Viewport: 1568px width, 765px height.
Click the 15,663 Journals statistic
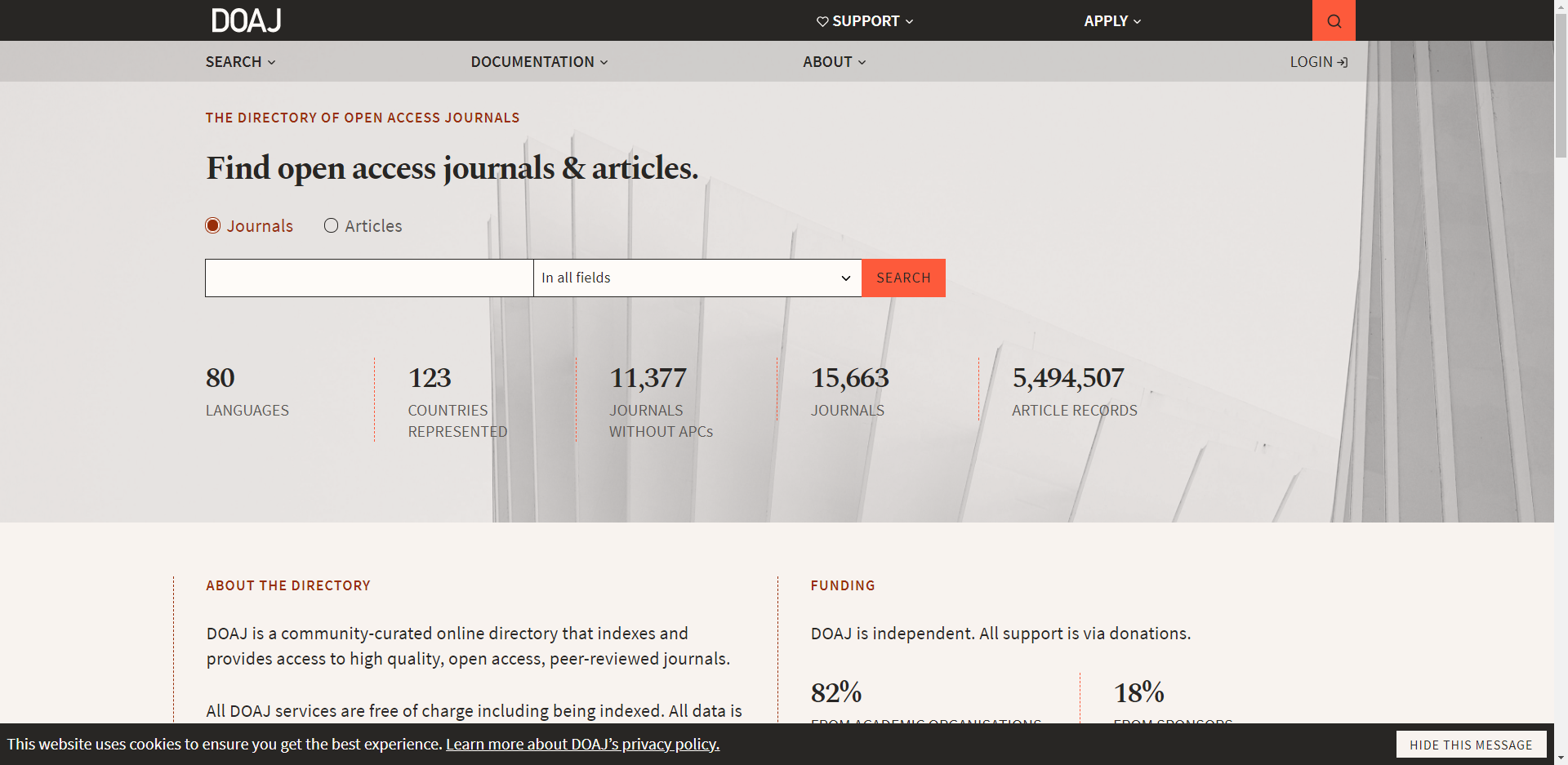click(x=849, y=392)
